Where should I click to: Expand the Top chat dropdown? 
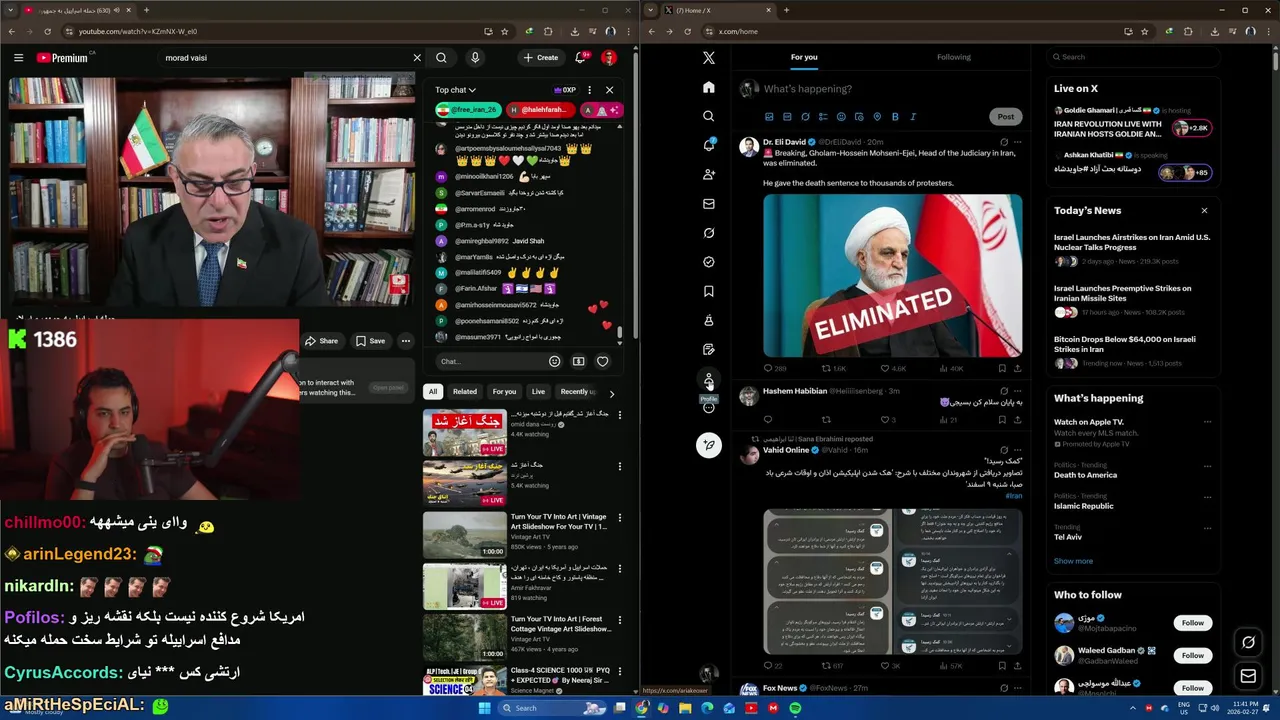click(x=455, y=90)
